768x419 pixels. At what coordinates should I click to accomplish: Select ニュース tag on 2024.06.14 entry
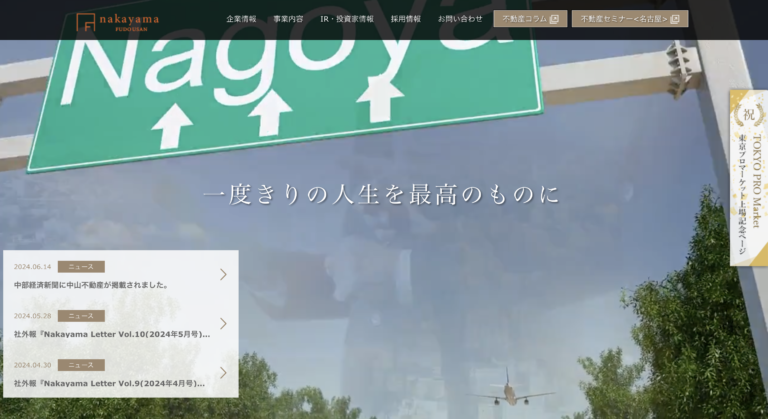pos(81,267)
